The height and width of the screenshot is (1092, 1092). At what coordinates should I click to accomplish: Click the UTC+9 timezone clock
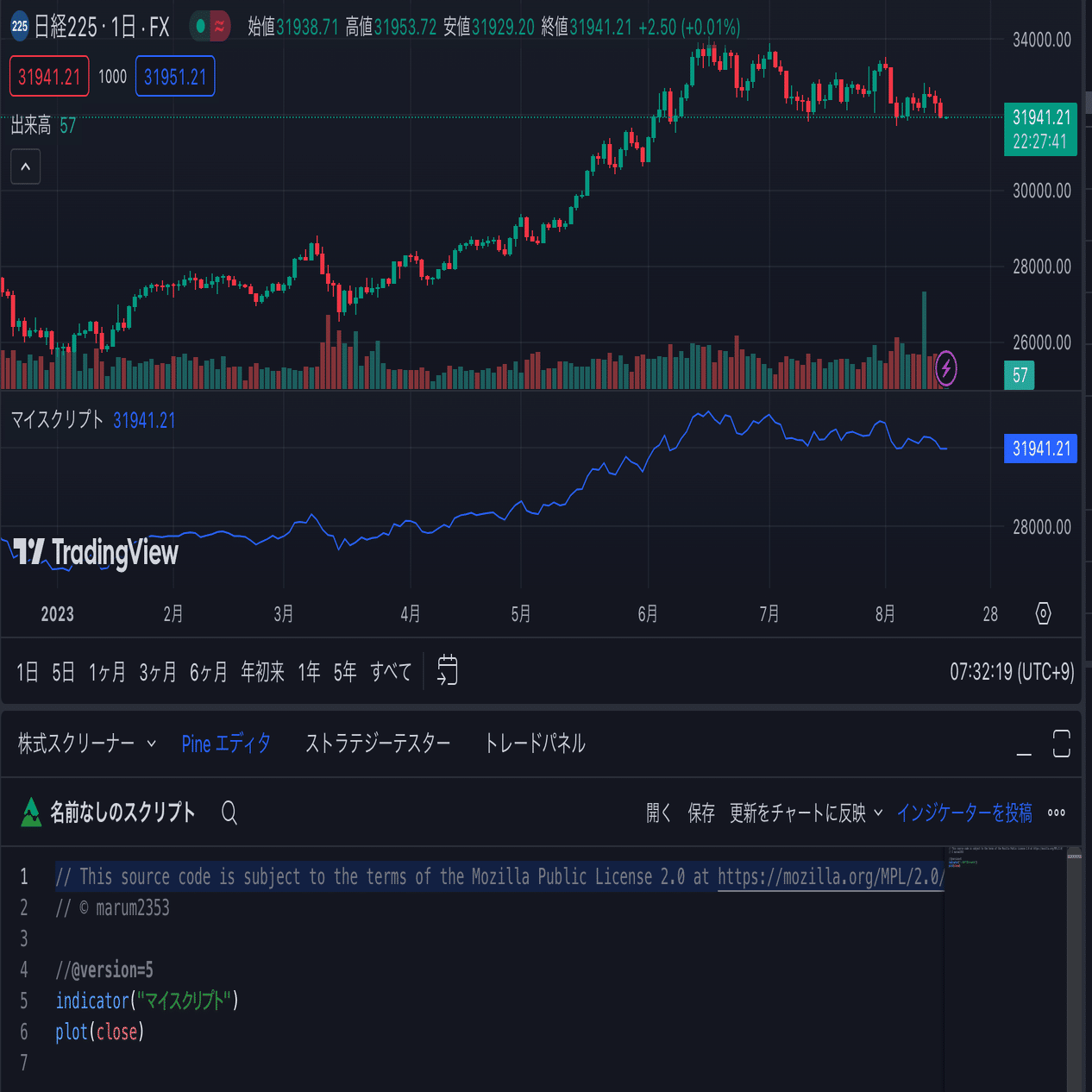(x=1012, y=672)
